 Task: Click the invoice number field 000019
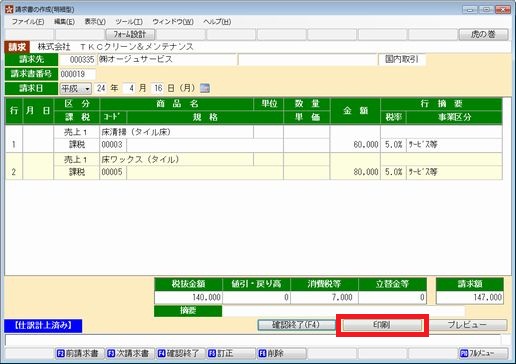(77, 74)
